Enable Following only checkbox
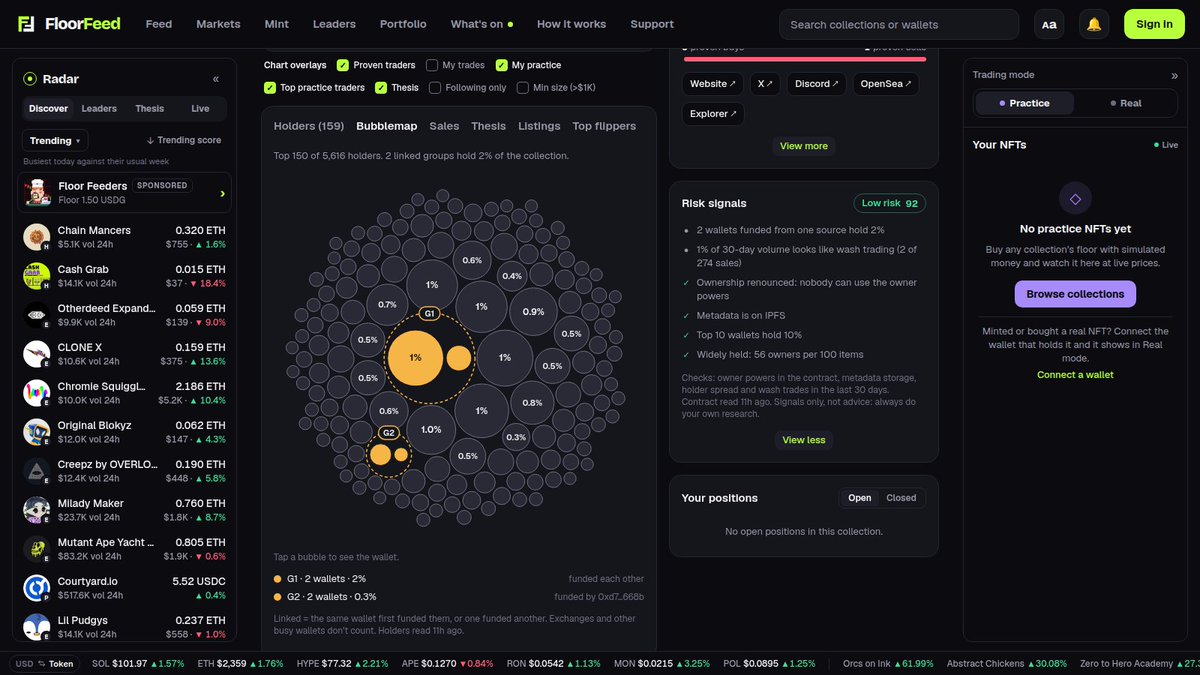This screenshot has height=675, width=1200. coord(435,88)
